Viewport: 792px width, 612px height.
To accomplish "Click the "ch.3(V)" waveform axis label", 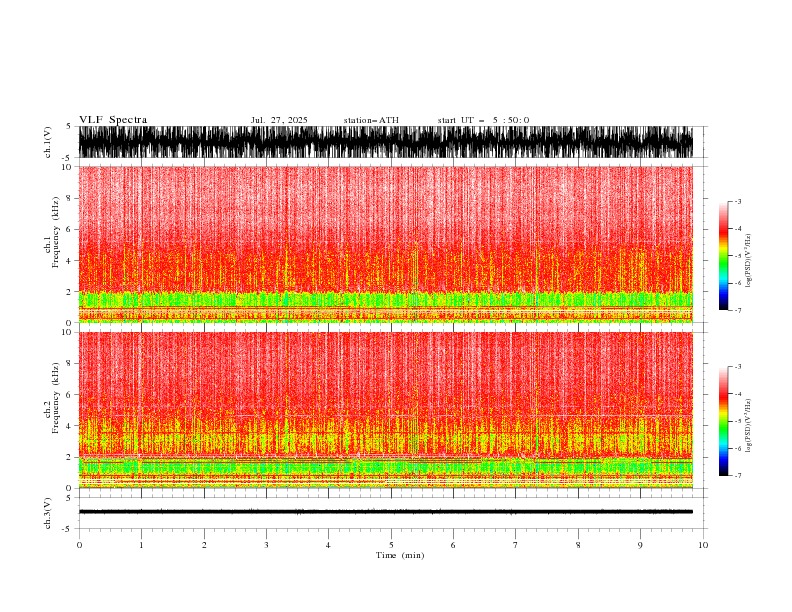I will click(x=48, y=513).
